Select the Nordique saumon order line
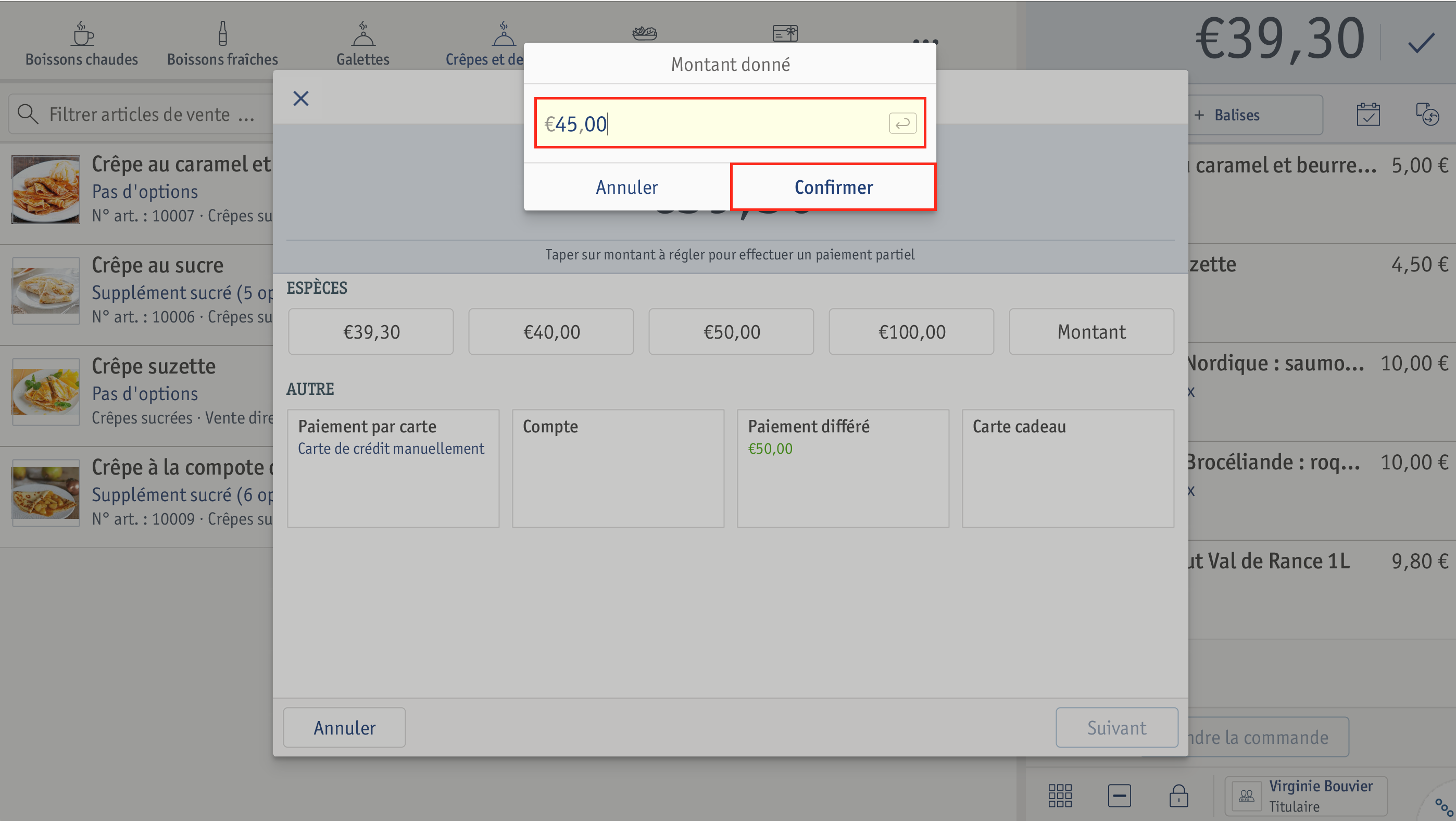The width and height of the screenshot is (1456, 821). 1322,392
